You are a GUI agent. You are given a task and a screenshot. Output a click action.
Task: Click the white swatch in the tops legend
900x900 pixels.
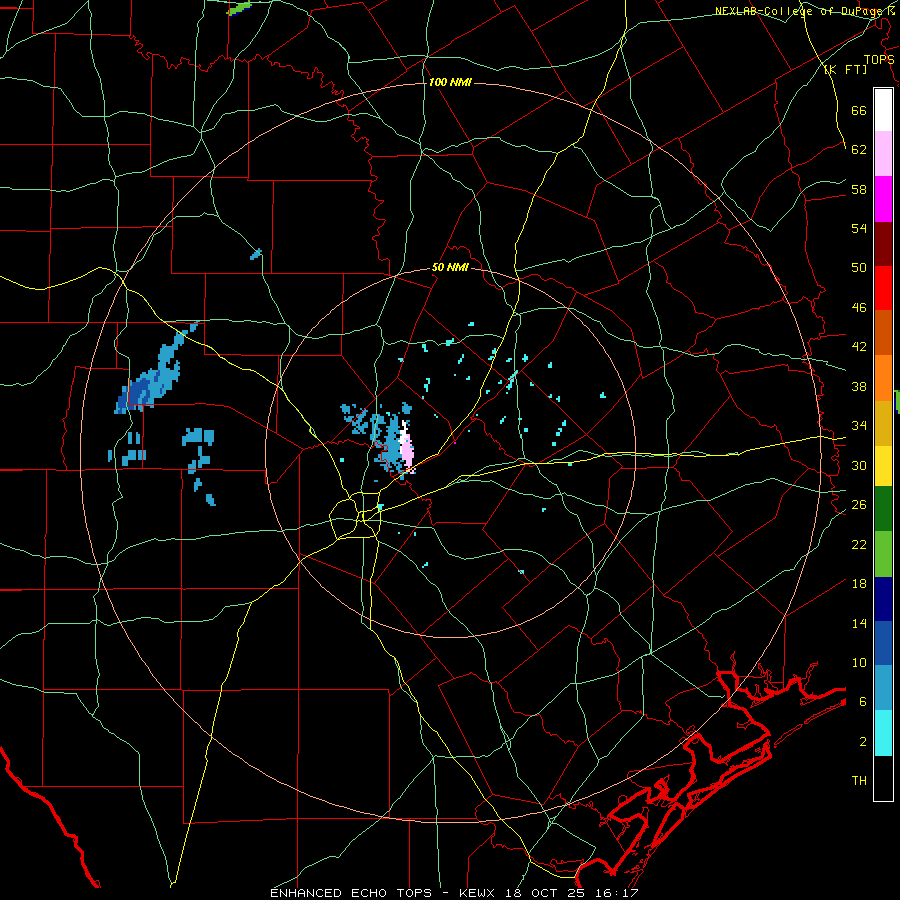click(x=883, y=110)
